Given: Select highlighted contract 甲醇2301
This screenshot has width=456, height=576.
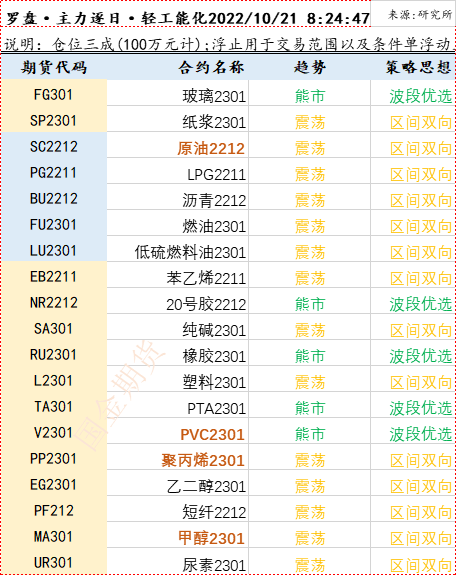Looking at the screenshot, I should point(211,539).
